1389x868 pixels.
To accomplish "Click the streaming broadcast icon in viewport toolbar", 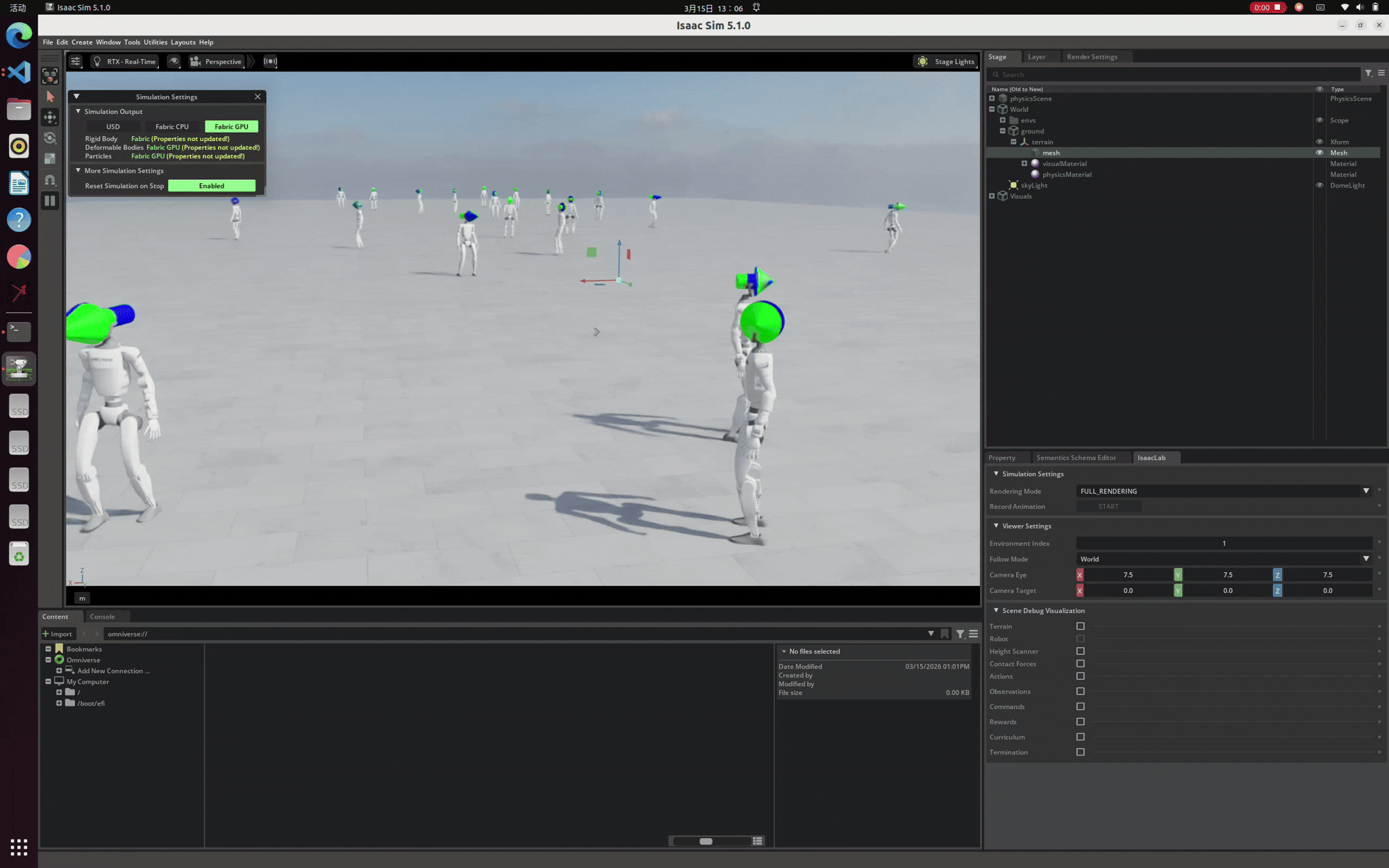I will tap(270, 61).
